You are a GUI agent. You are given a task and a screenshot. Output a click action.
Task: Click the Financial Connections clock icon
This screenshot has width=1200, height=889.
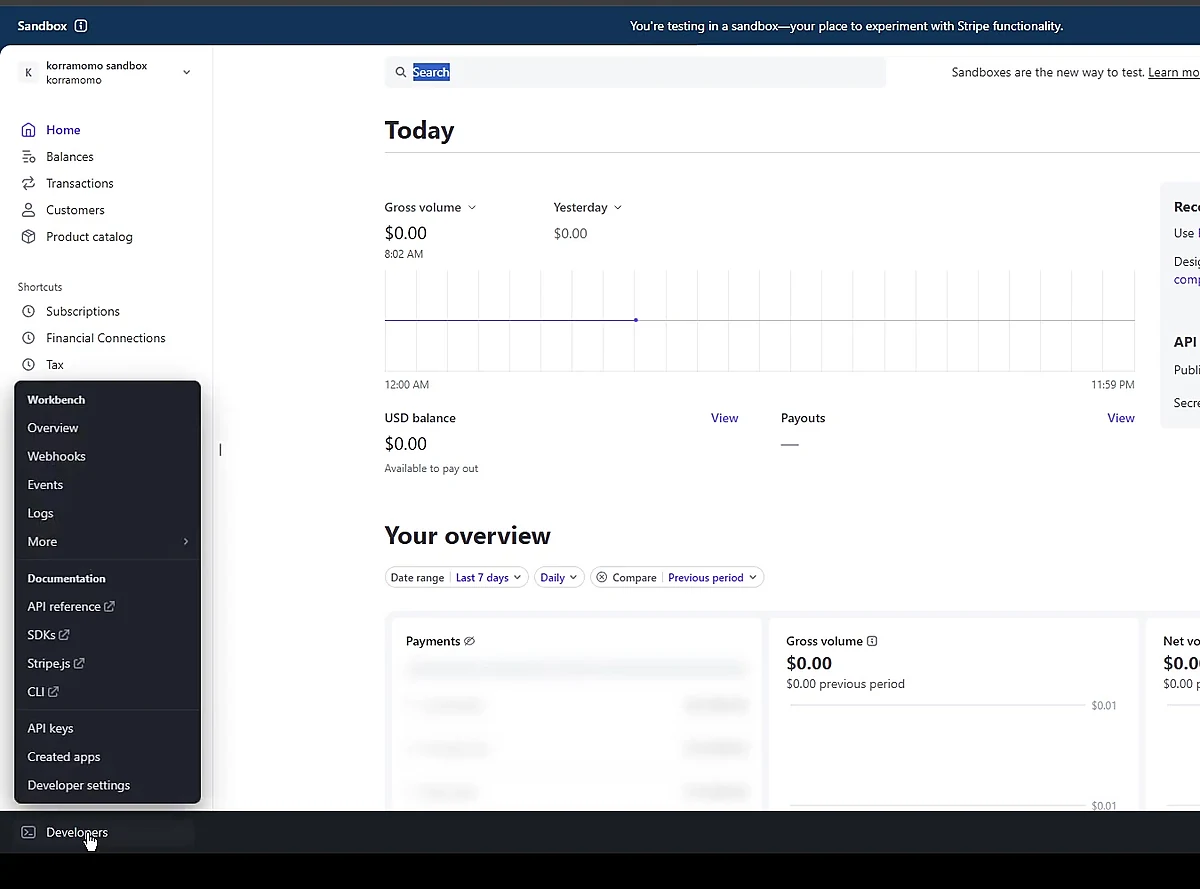pos(29,338)
